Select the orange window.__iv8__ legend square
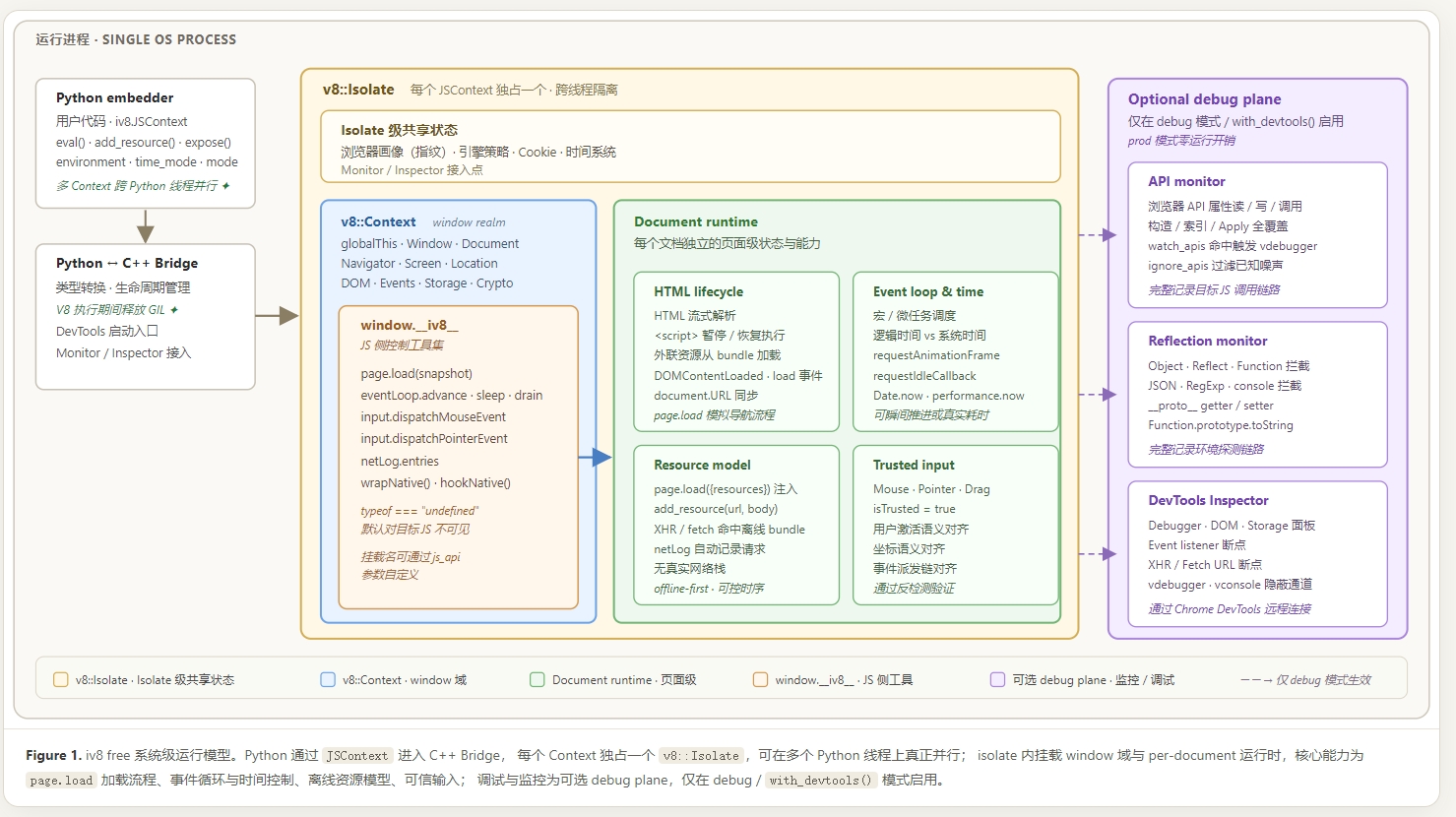 (760, 679)
